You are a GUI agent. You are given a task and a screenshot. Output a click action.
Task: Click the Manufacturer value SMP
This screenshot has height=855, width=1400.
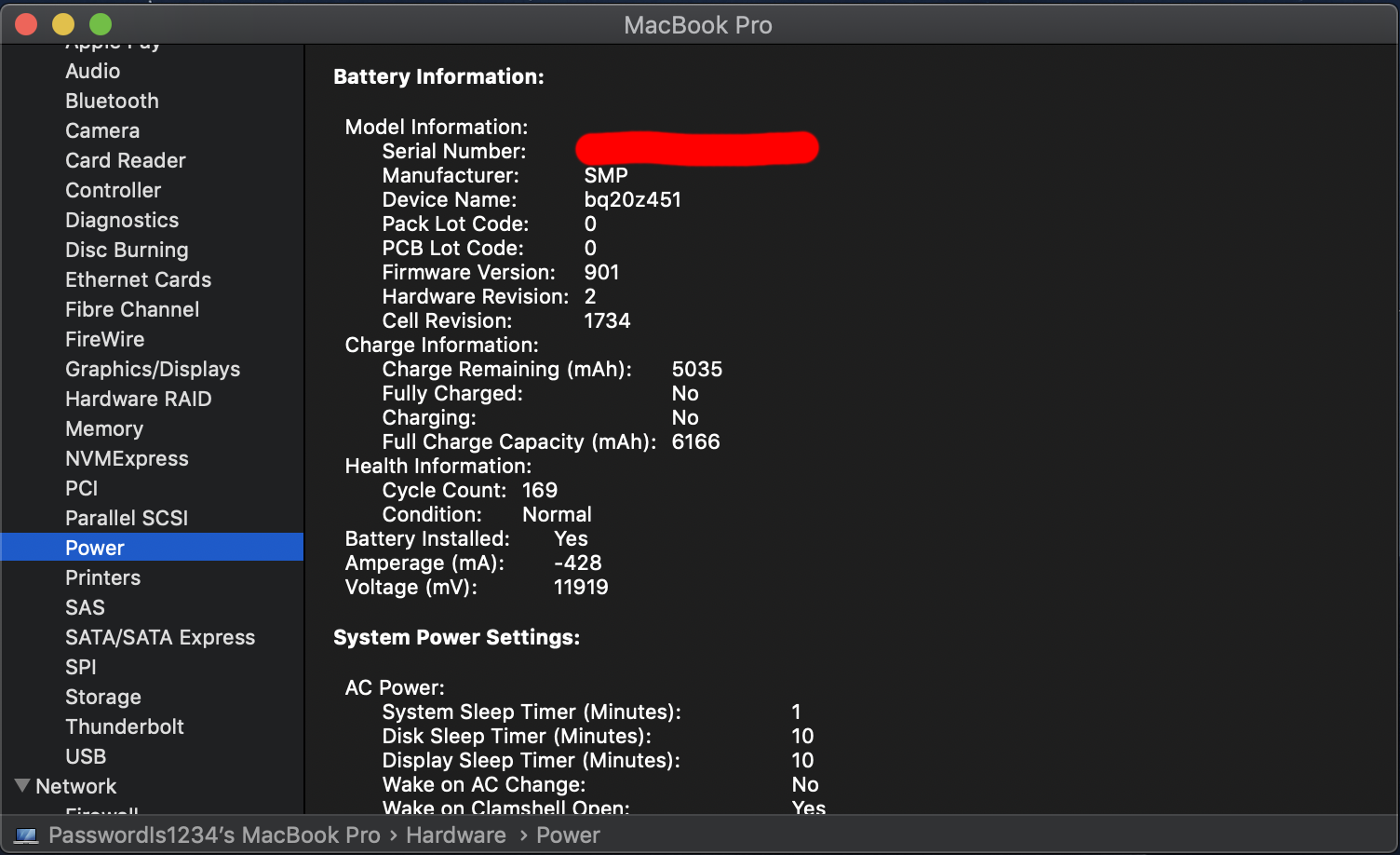606,175
